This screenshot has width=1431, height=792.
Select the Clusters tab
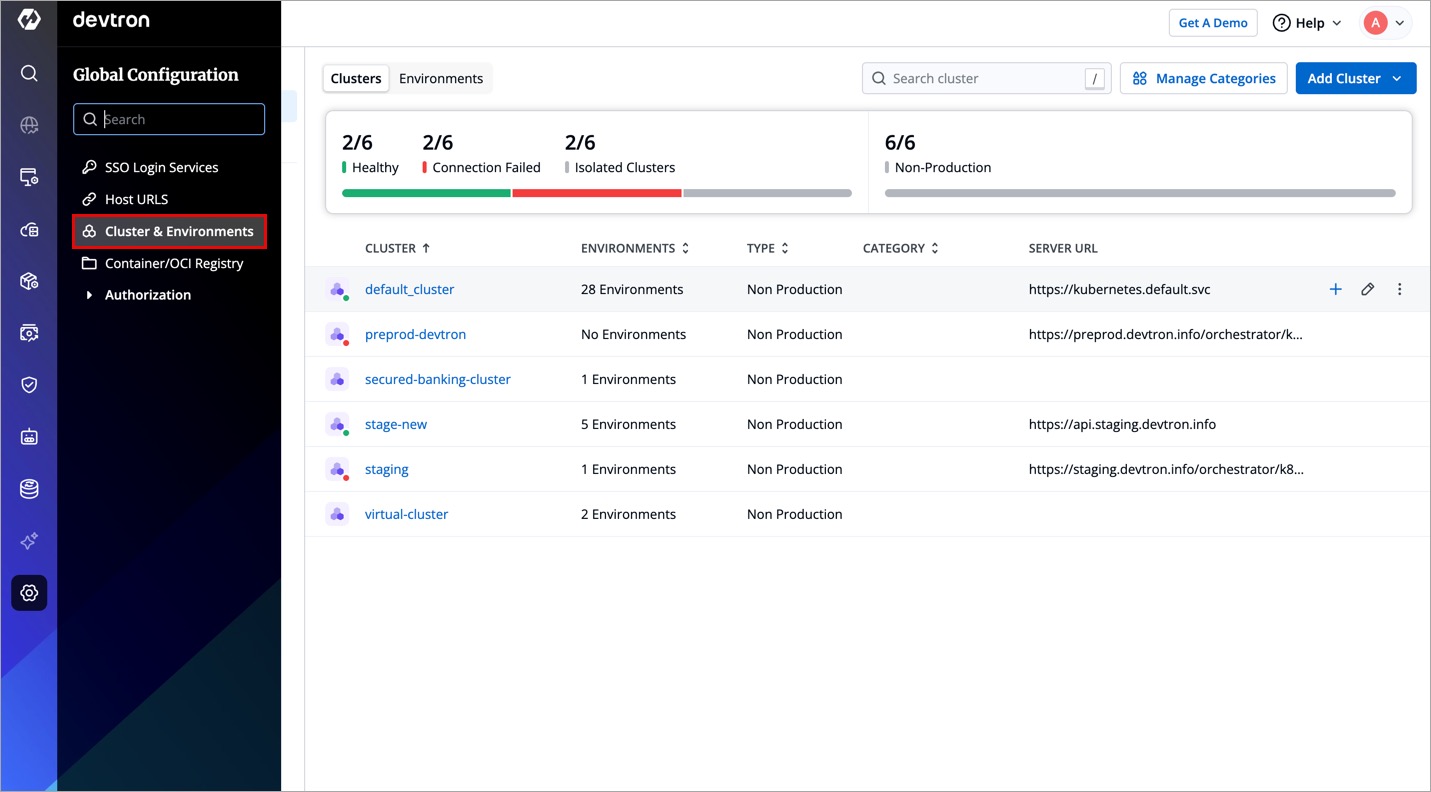pyautogui.click(x=356, y=78)
